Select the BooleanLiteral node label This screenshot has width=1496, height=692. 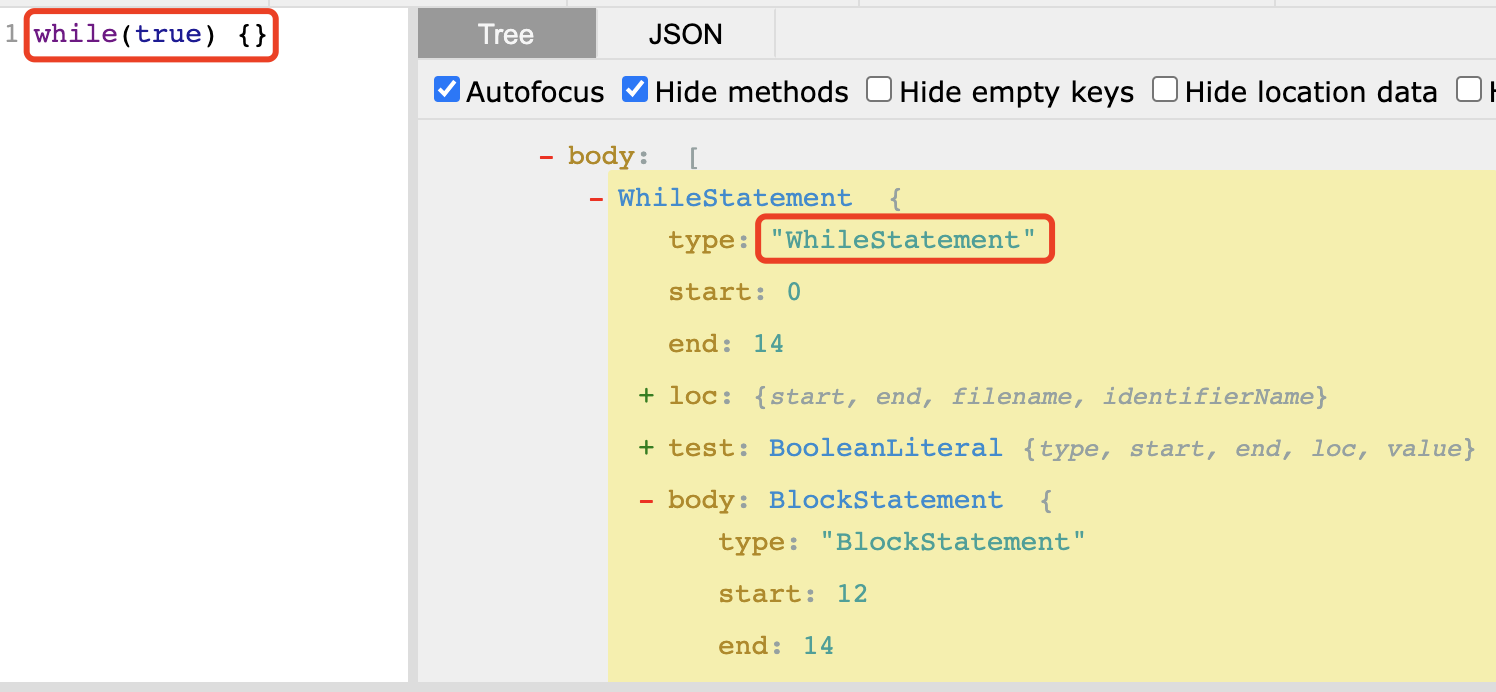(x=885, y=448)
